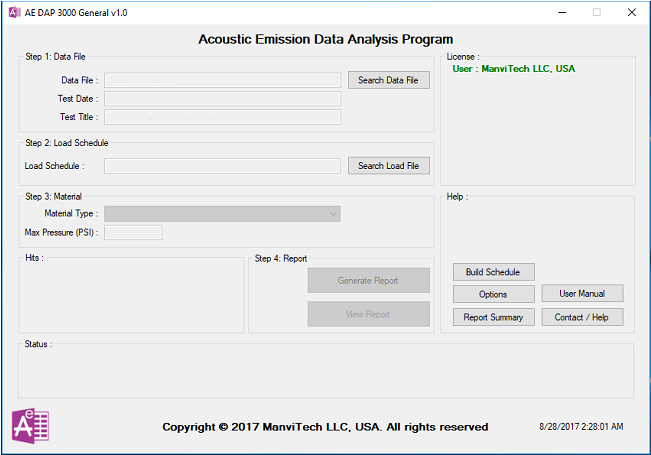Click into the Test Date field

[x=223, y=99]
